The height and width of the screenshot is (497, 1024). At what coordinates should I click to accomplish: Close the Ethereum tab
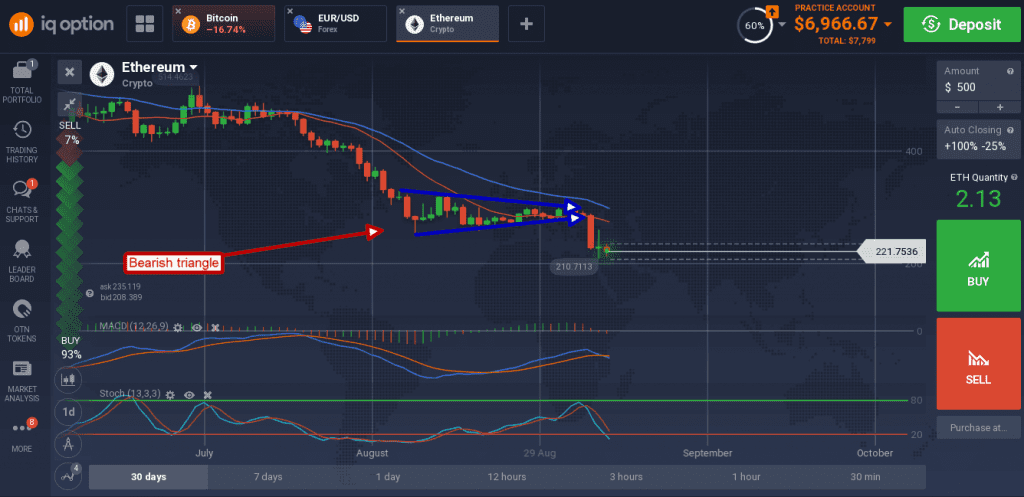point(402,11)
